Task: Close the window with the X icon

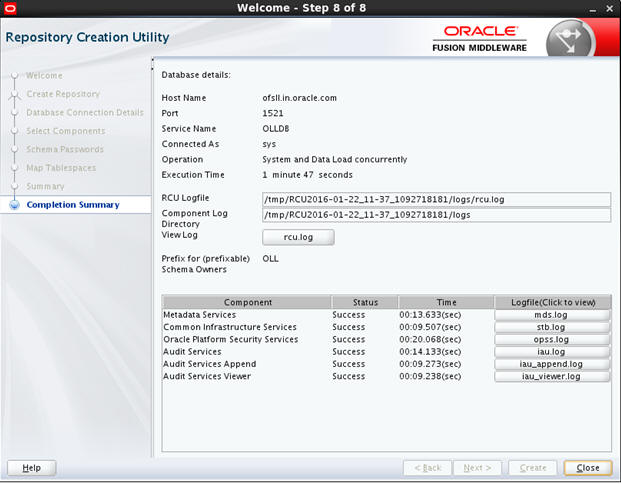Action: pos(610,8)
